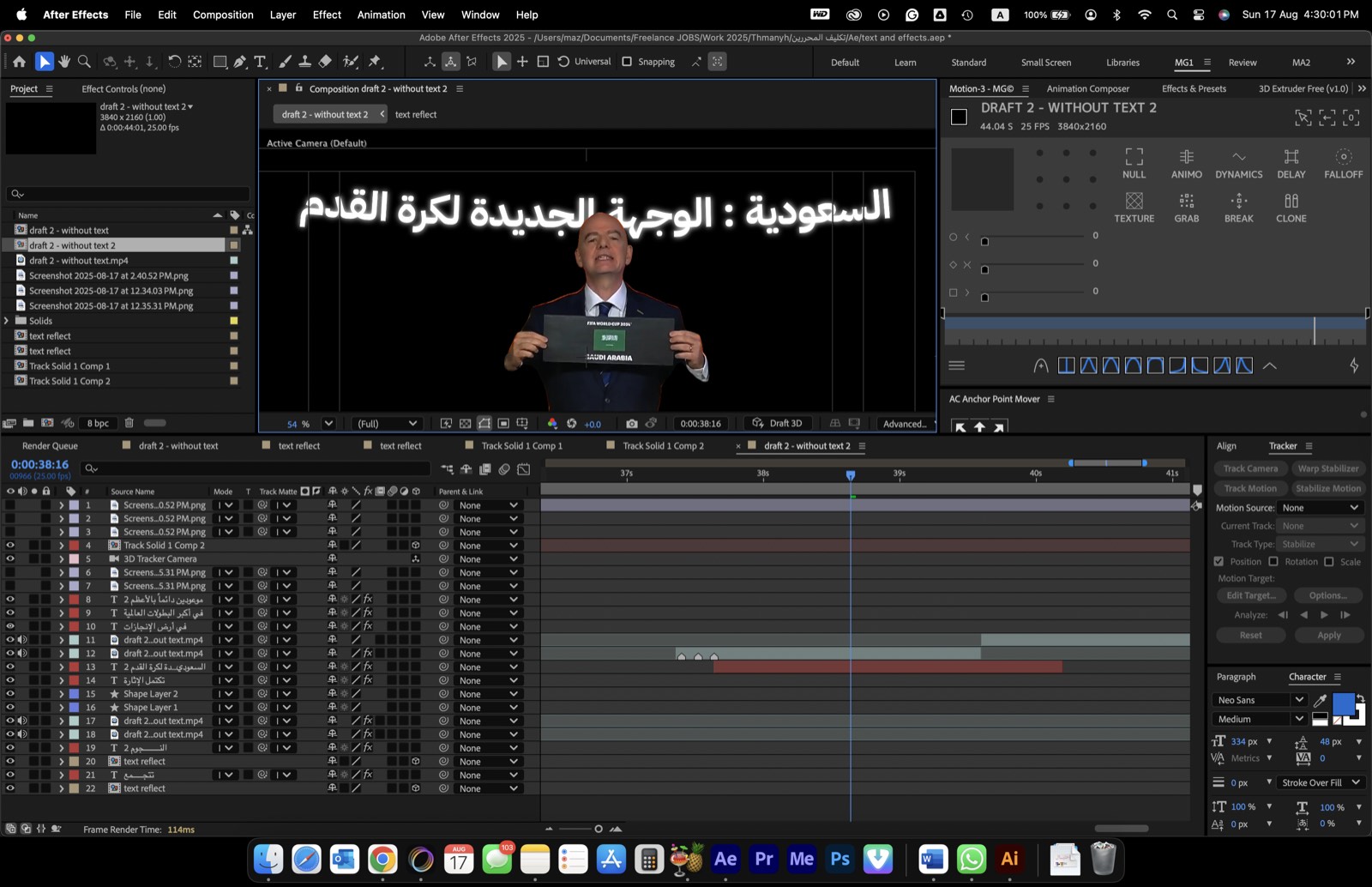Switch to the Effects & Presets tab
Viewport: 1372px width, 887px height.
(x=1194, y=88)
